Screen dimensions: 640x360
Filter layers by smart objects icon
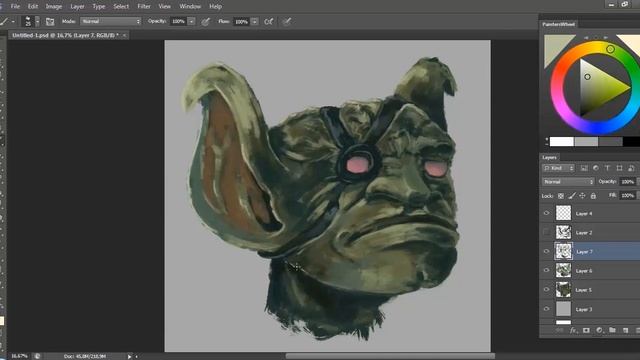pyautogui.click(x=631, y=168)
